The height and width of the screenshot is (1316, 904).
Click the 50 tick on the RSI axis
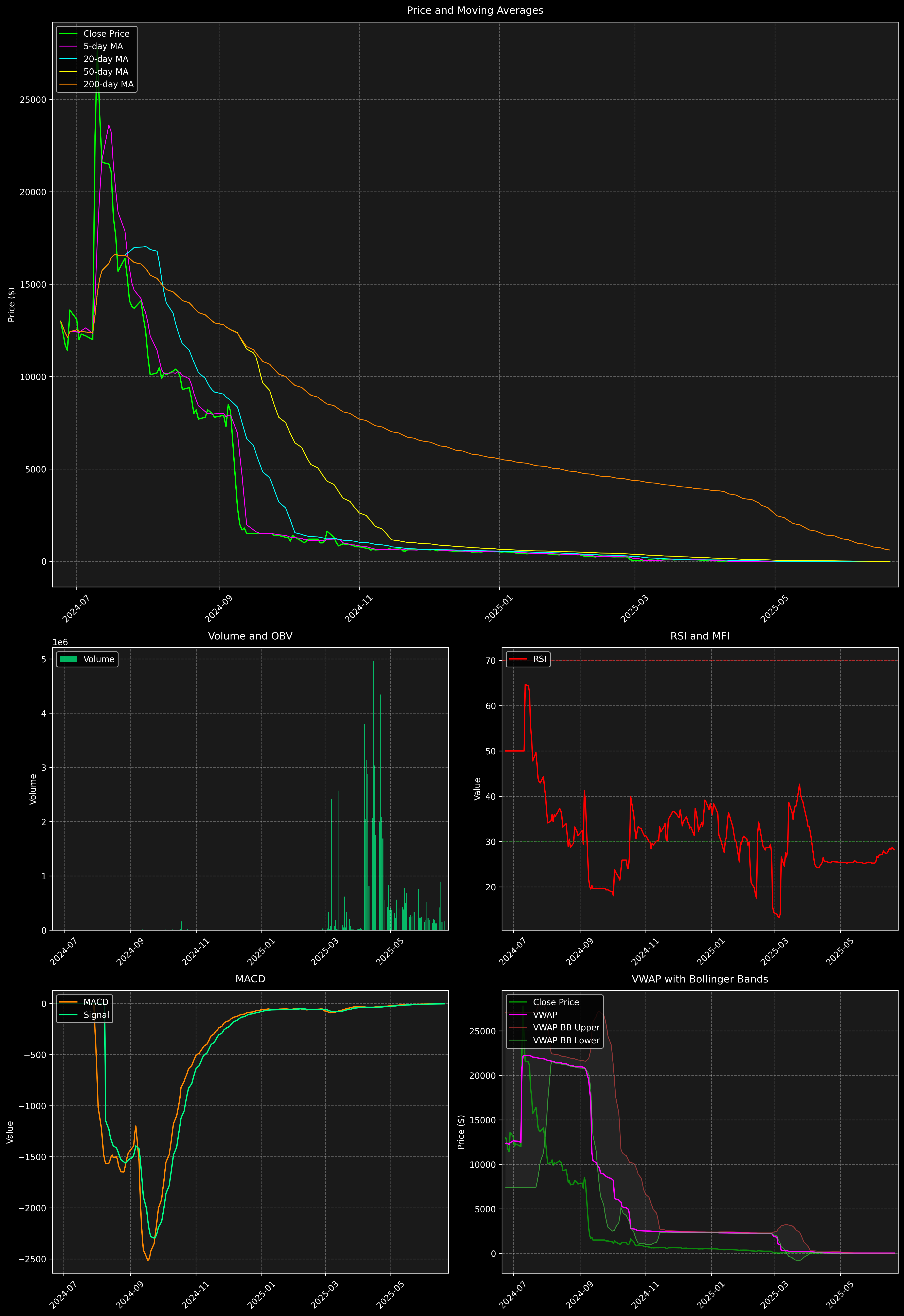tap(490, 751)
